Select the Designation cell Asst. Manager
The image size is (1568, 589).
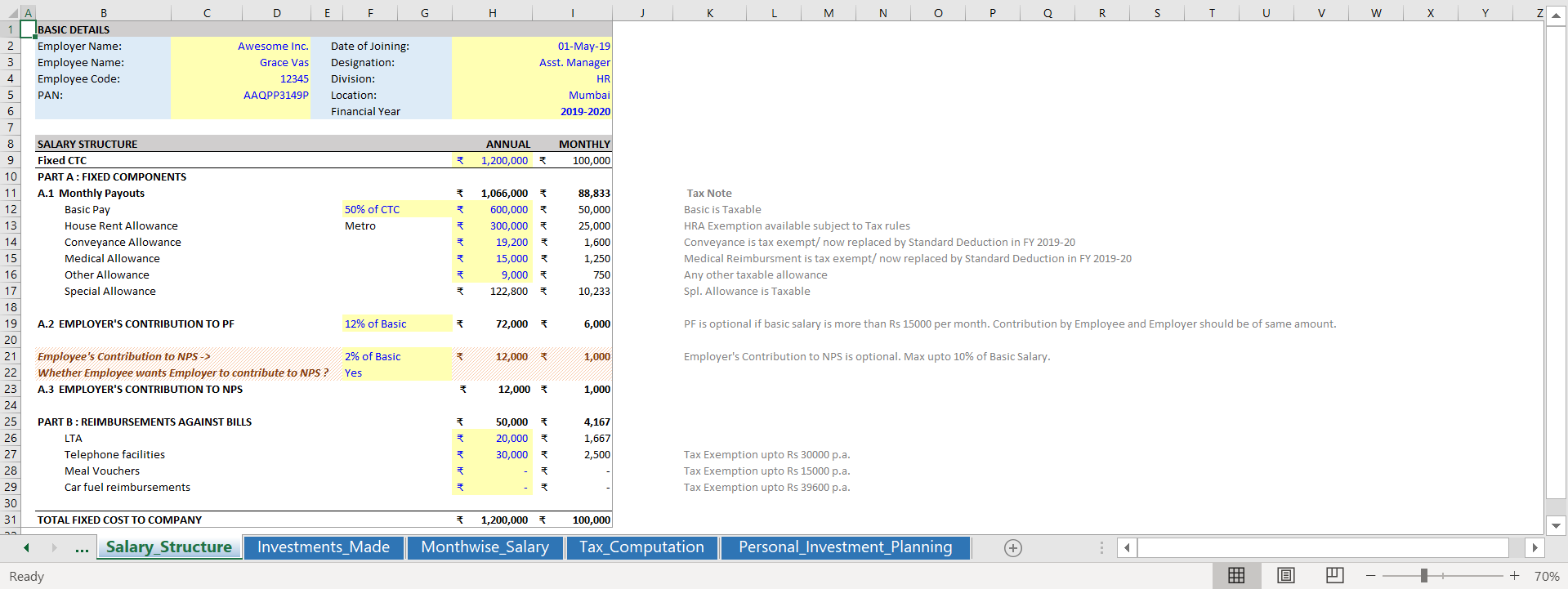tap(574, 63)
